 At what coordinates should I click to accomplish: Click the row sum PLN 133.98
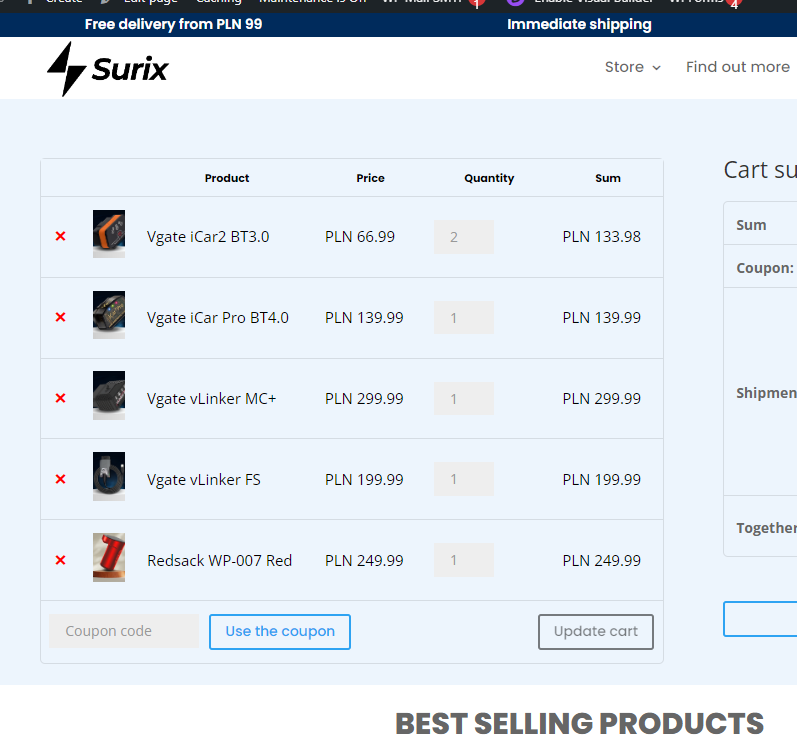(x=601, y=237)
